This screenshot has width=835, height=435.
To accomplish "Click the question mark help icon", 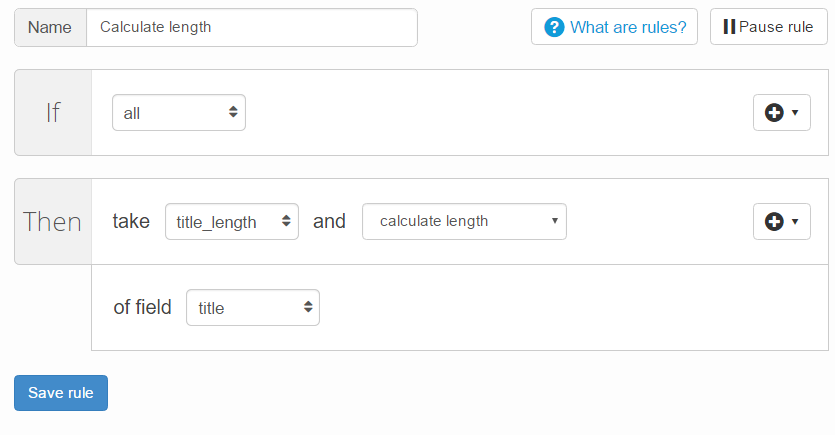I will pos(555,28).
